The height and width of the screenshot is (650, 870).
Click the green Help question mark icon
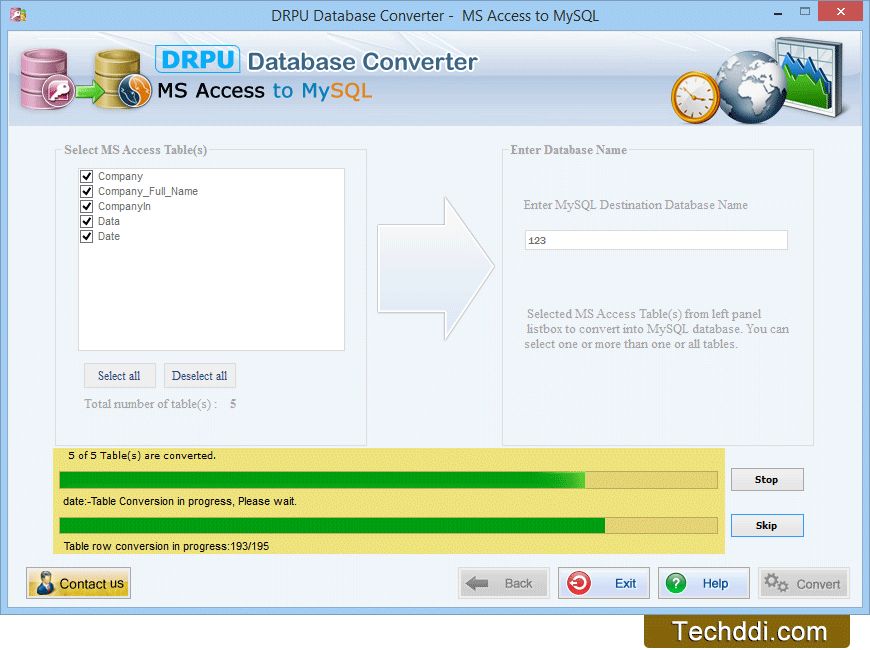[677, 584]
